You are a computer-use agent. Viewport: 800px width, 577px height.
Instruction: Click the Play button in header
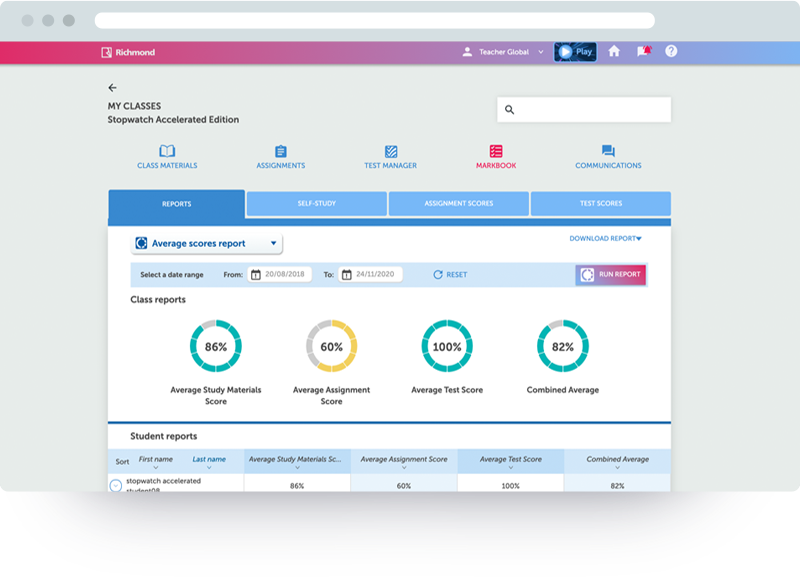point(575,52)
